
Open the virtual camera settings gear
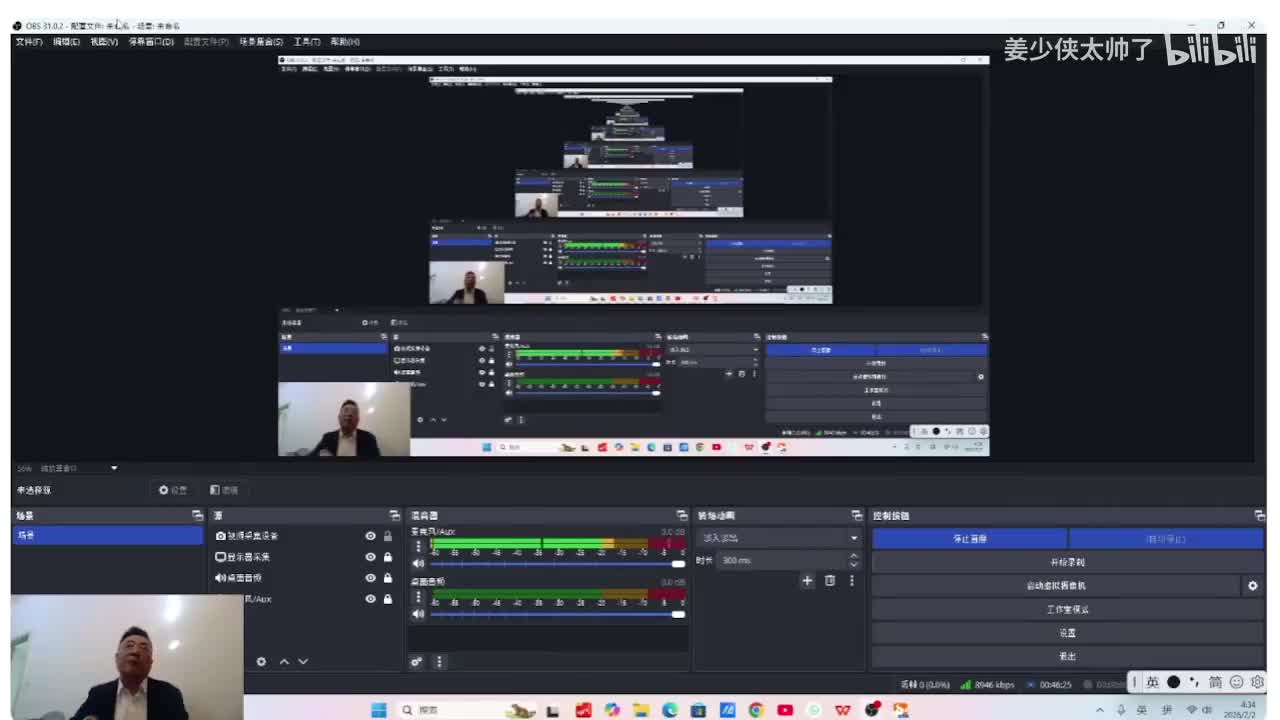pos(1253,586)
